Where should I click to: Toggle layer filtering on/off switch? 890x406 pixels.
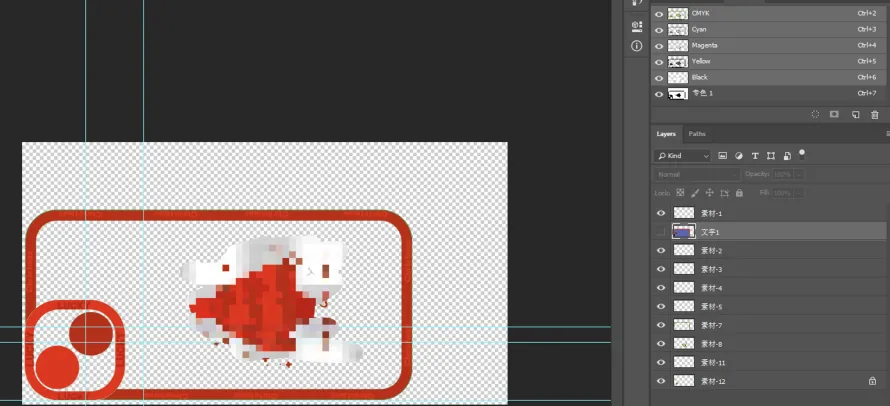pyautogui.click(x=802, y=154)
